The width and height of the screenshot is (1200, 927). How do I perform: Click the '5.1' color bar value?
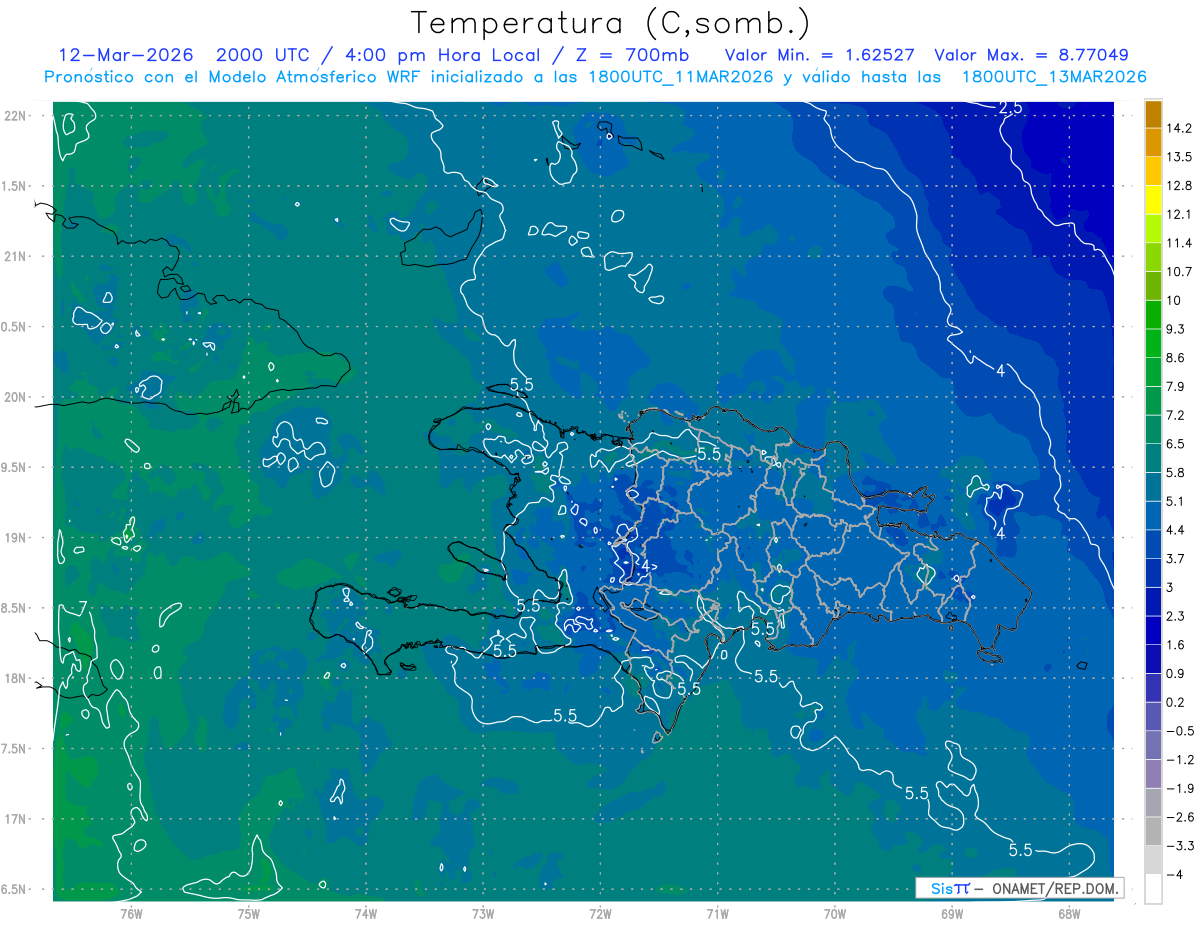point(1175,501)
